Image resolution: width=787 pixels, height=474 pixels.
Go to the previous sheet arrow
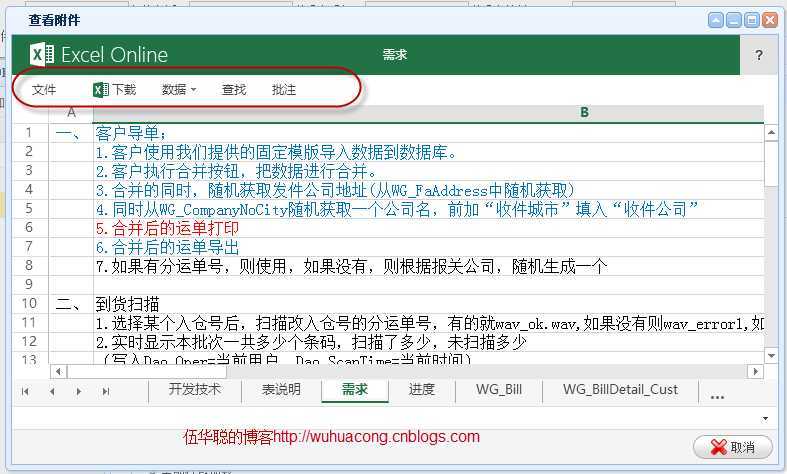[52, 391]
